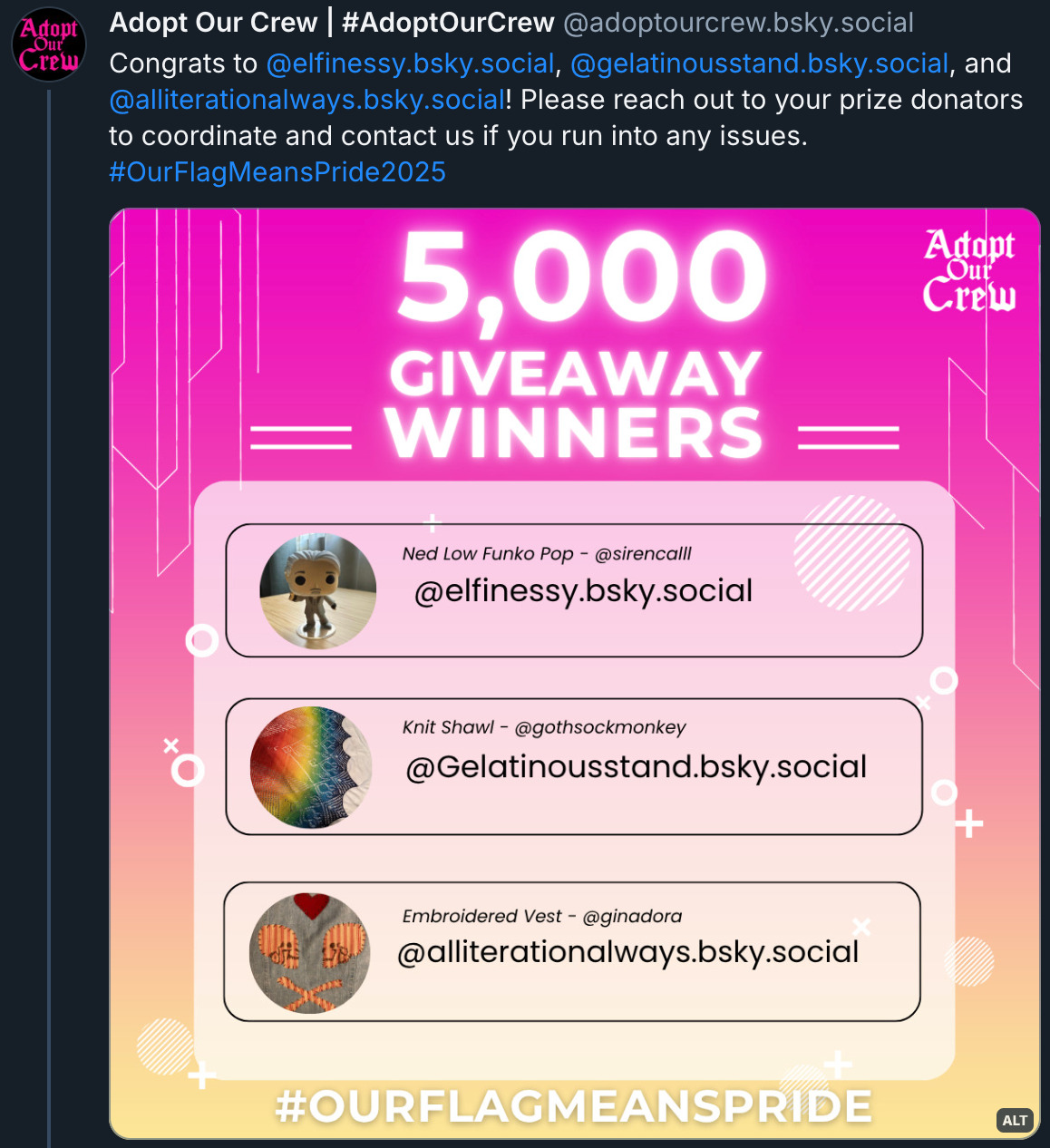
Task: Click the Adopt Our Crew logo in image
Action: 969,270
